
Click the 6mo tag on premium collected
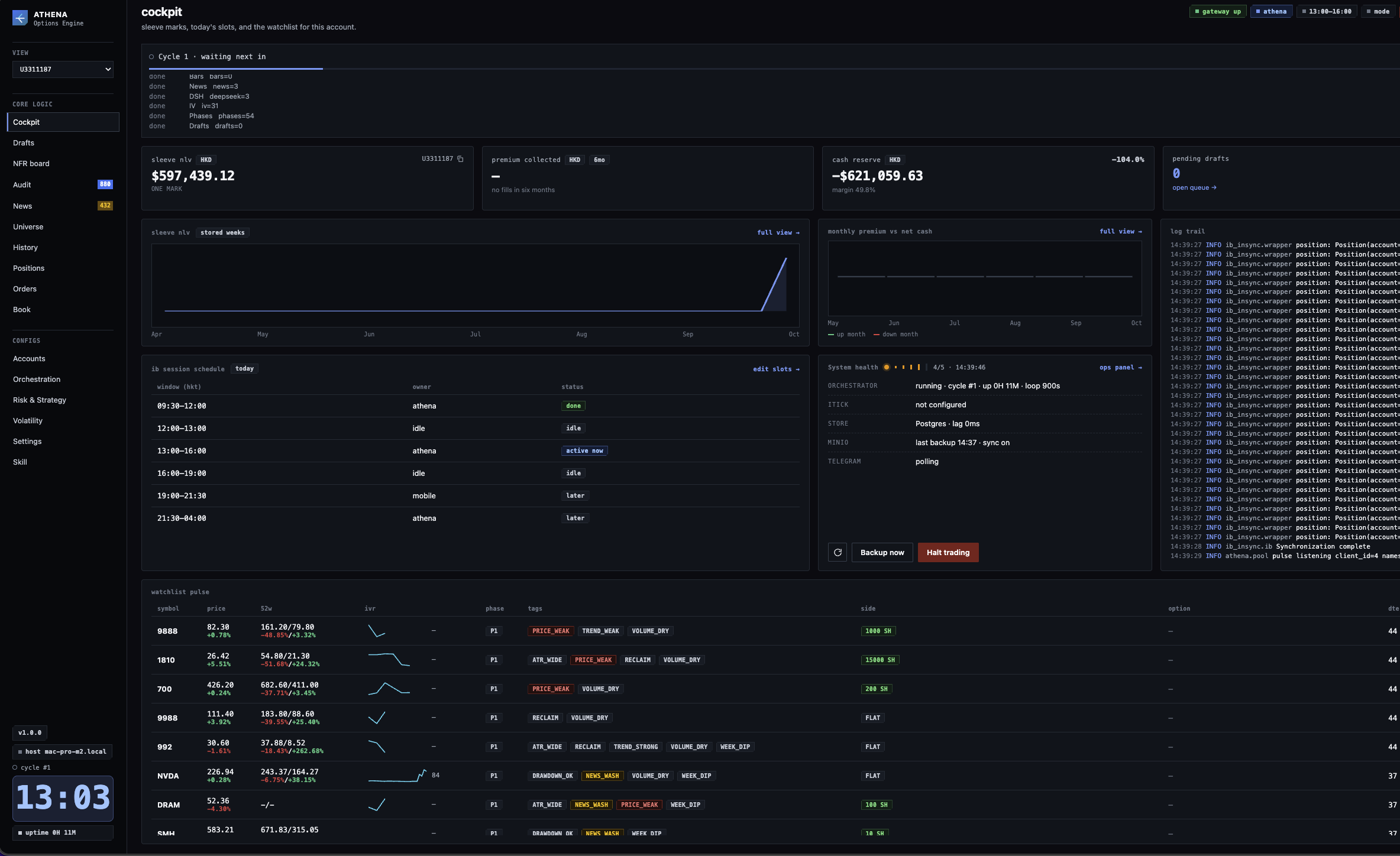pyautogui.click(x=599, y=160)
